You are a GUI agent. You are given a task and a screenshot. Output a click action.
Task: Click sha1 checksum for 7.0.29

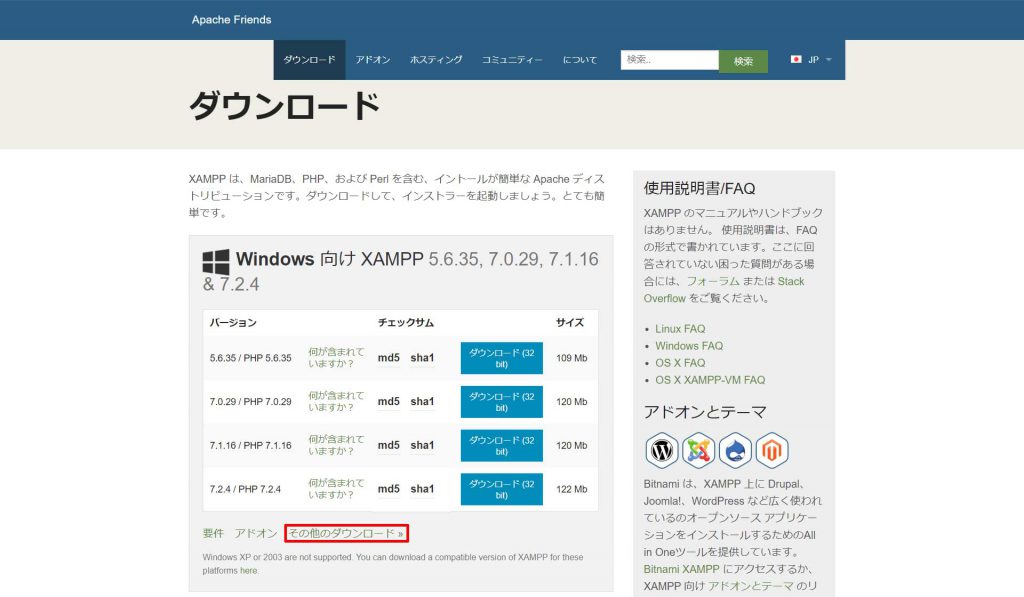pos(422,402)
